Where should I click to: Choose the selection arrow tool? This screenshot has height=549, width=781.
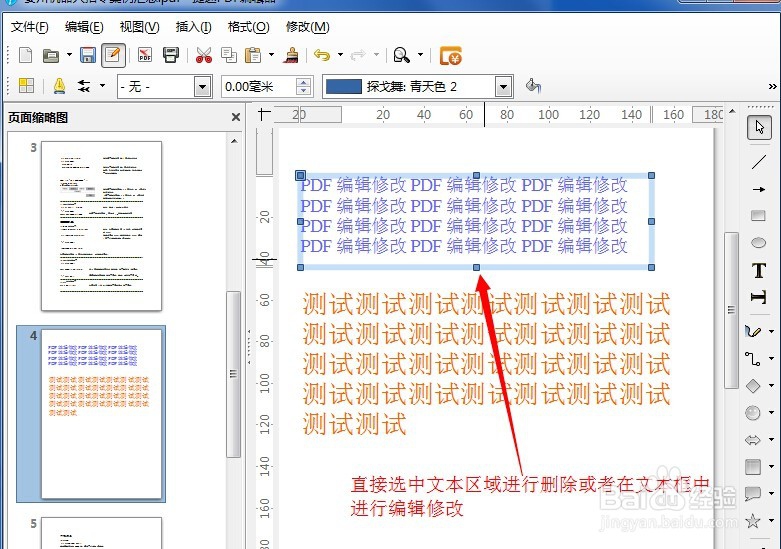pos(759,128)
